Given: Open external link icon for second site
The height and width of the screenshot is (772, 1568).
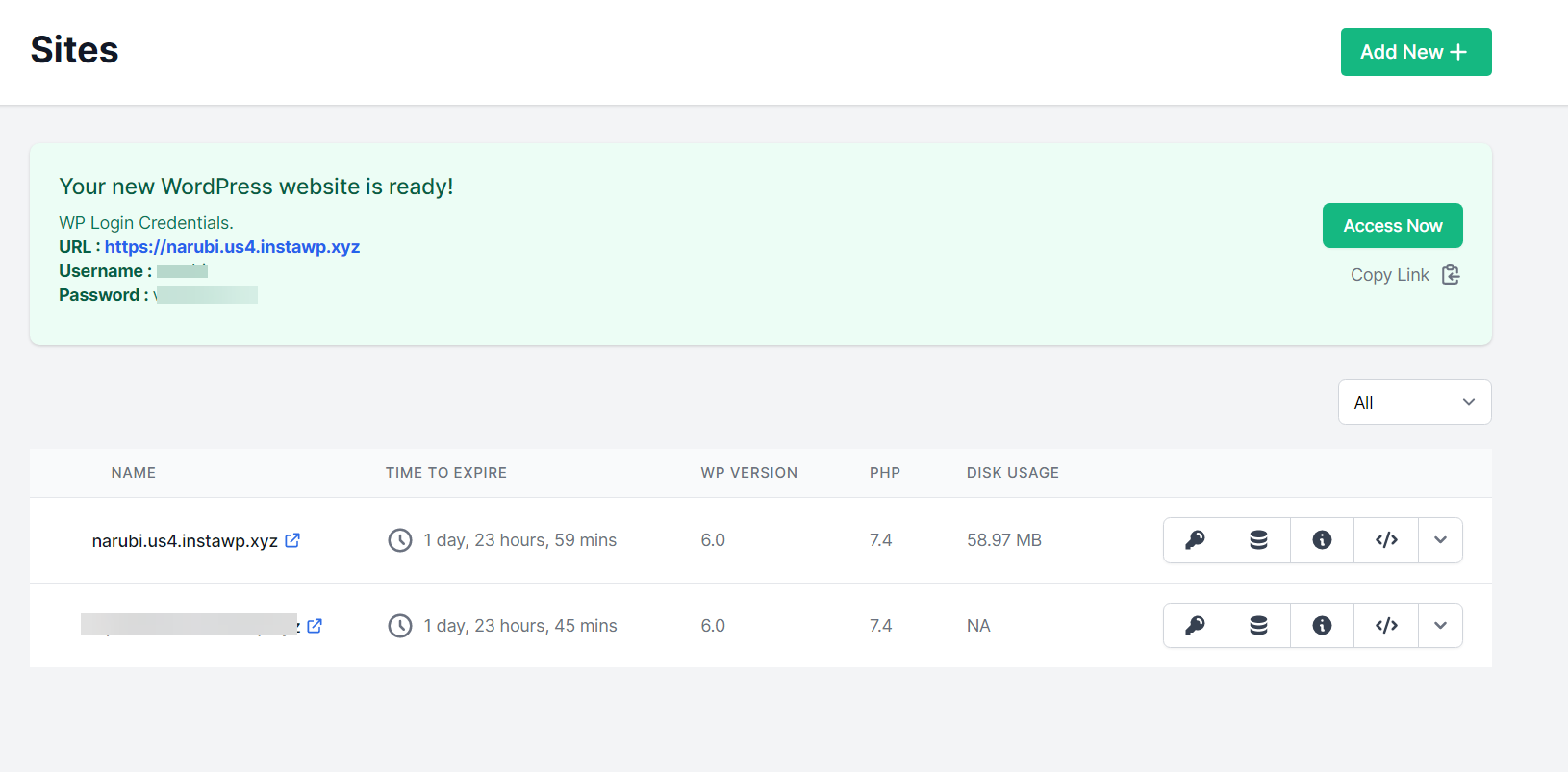Looking at the screenshot, I should (x=315, y=626).
